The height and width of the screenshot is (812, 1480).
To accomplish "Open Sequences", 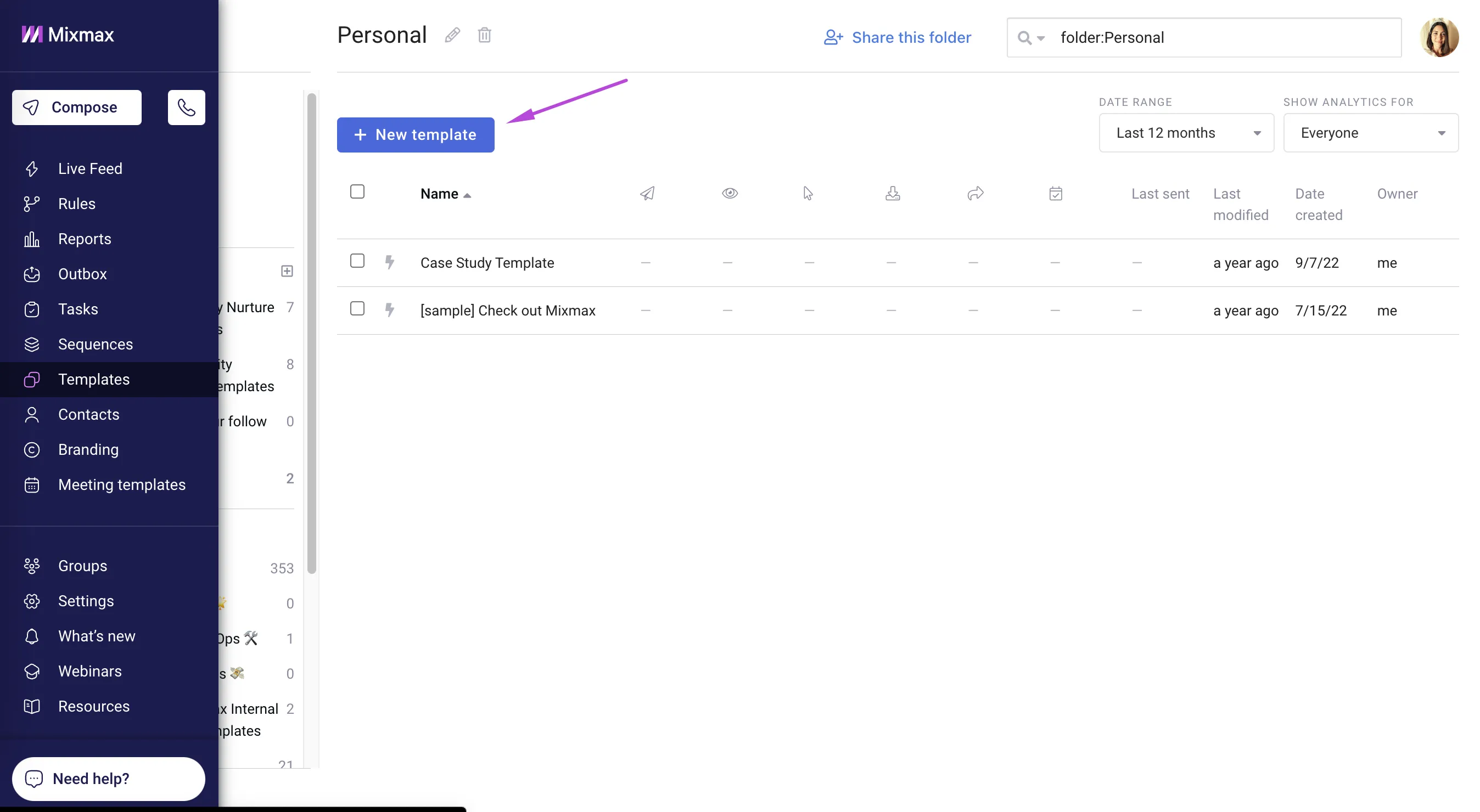I will pyautogui.click(x=96, y=344).
